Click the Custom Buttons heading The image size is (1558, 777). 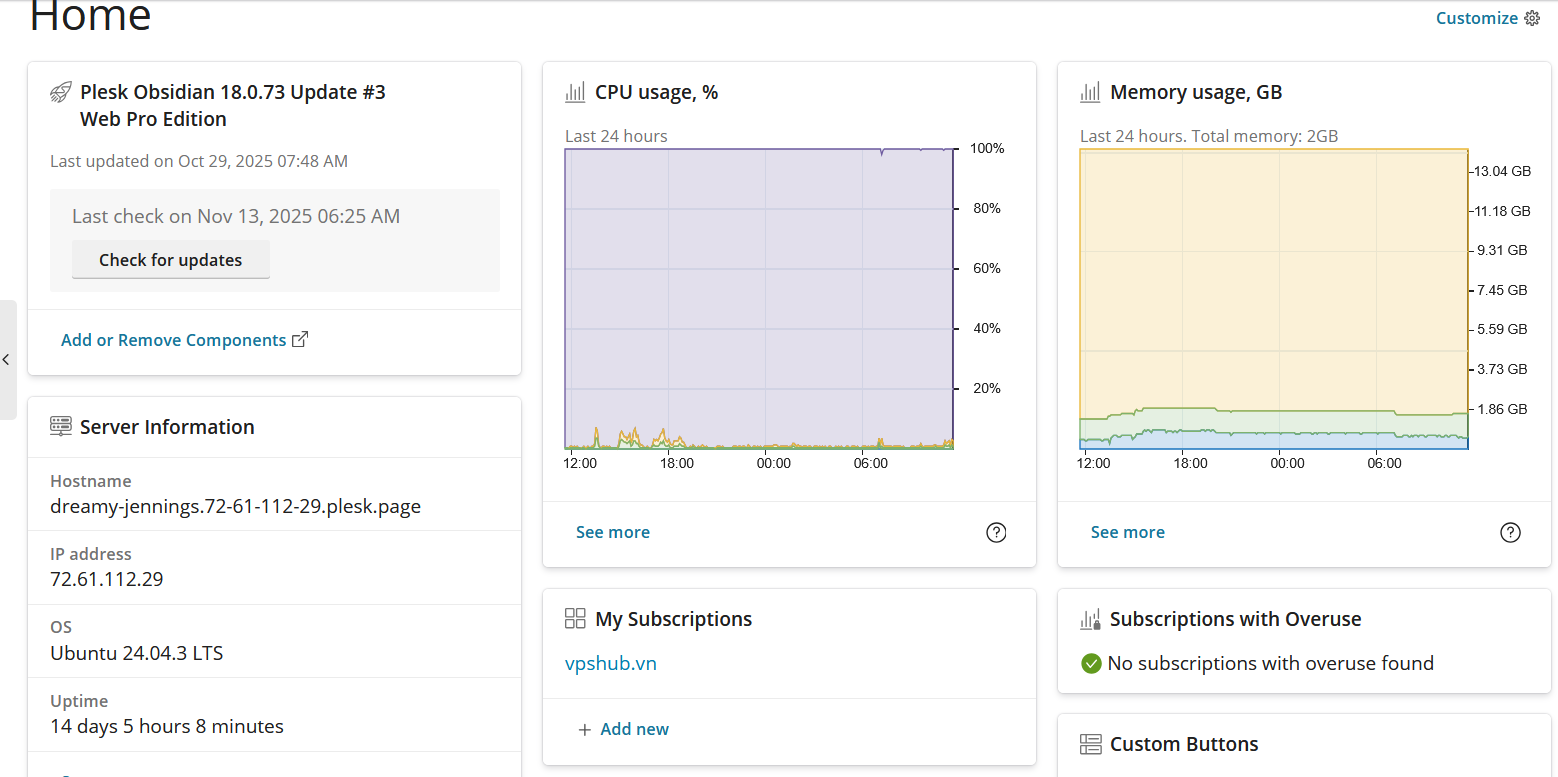click(x=1184, y=744)
